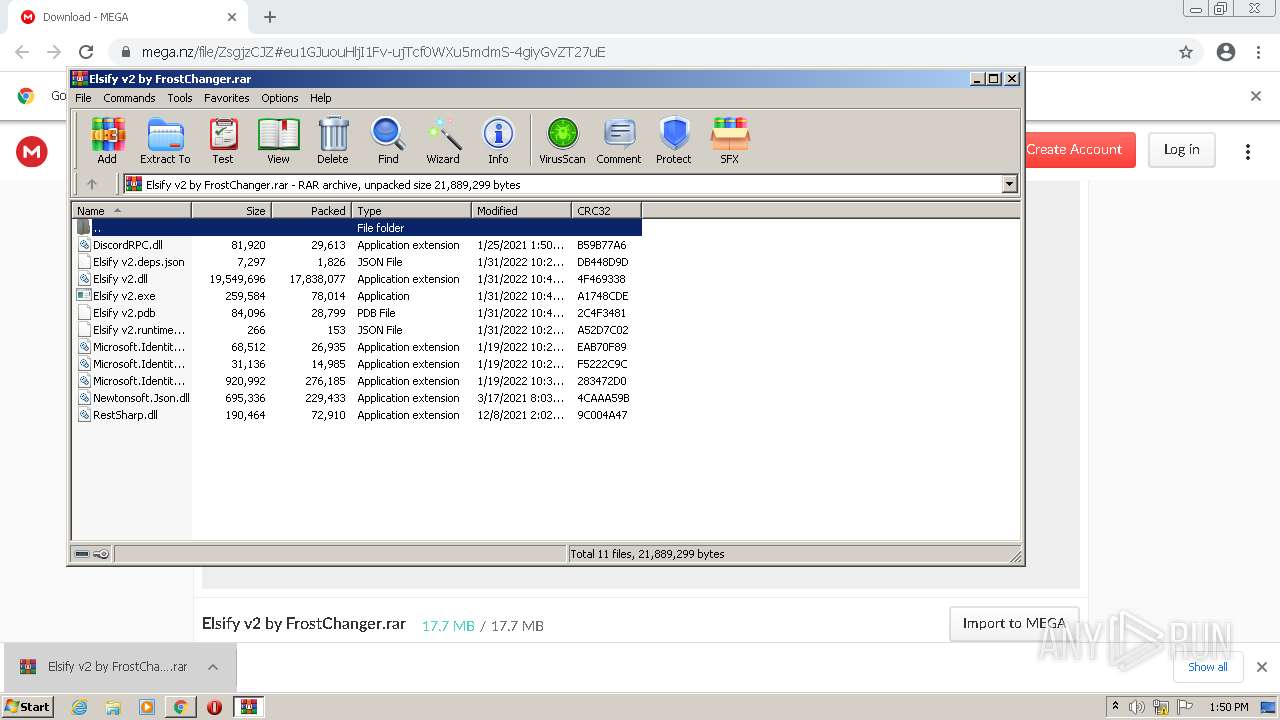This screenshot has height=720, width=1280.
Task: Close the Chrome downloads shelf
Action: point(1261,667)
